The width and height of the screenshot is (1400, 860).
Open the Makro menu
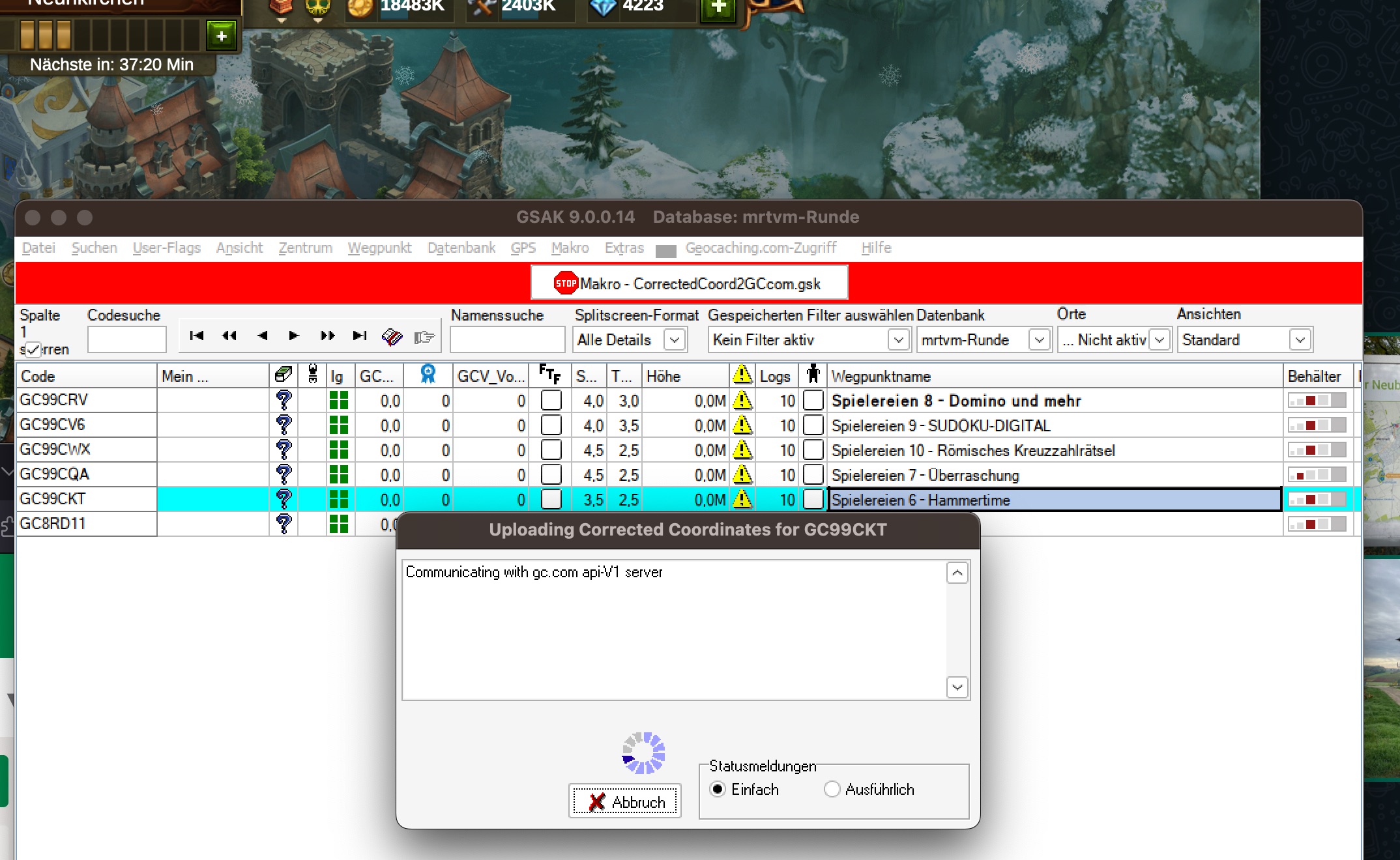click(570, 248)
